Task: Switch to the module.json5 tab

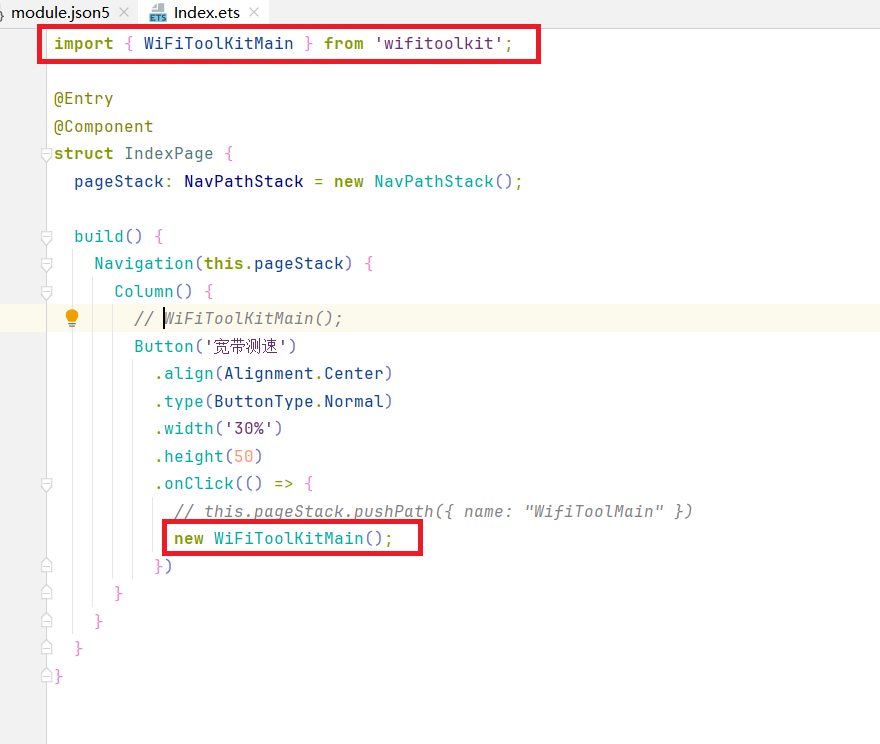Action: (x=60, y=12)
